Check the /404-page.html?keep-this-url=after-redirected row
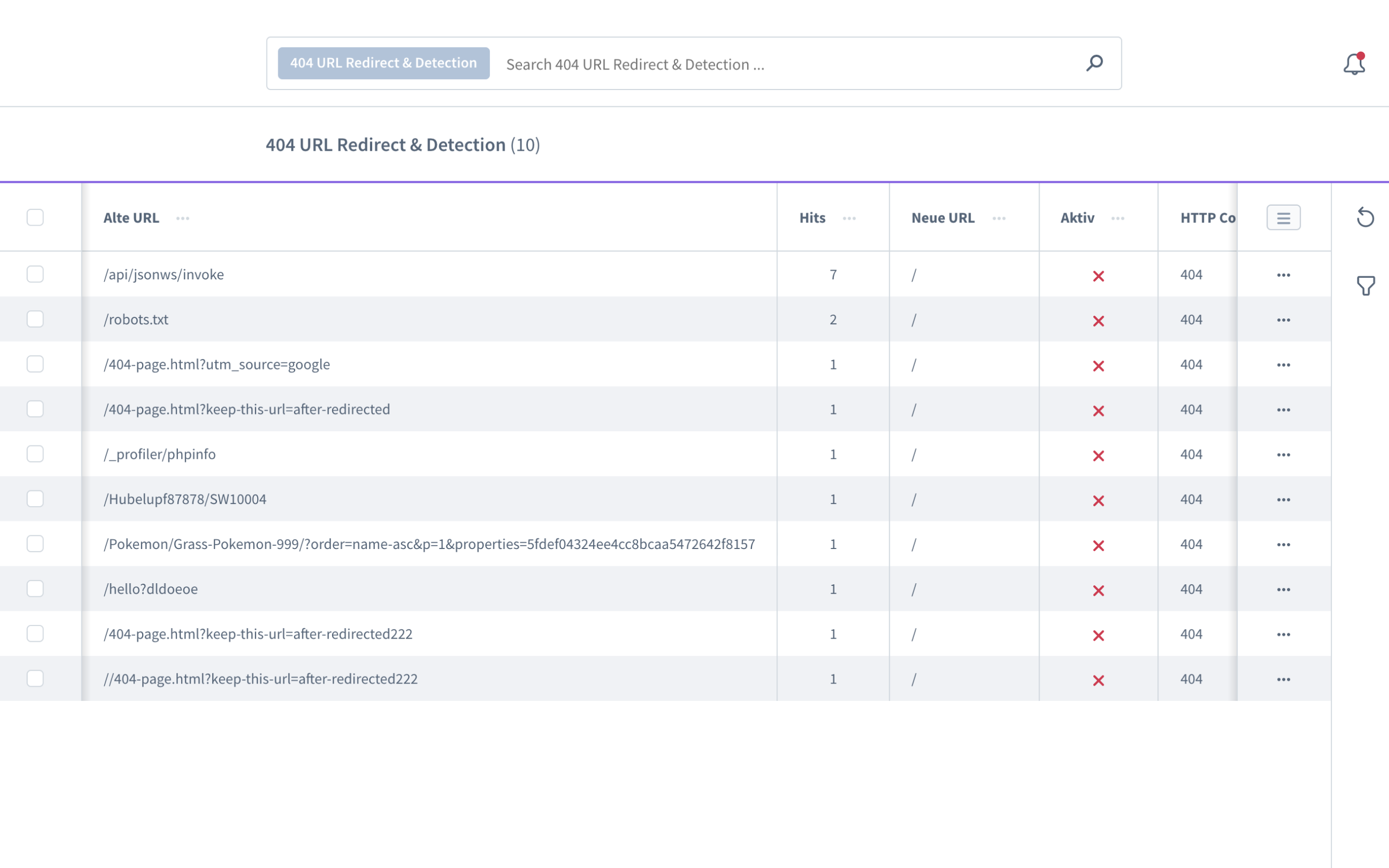Viewport: 1389px width, 868px height. click(35, 409)
